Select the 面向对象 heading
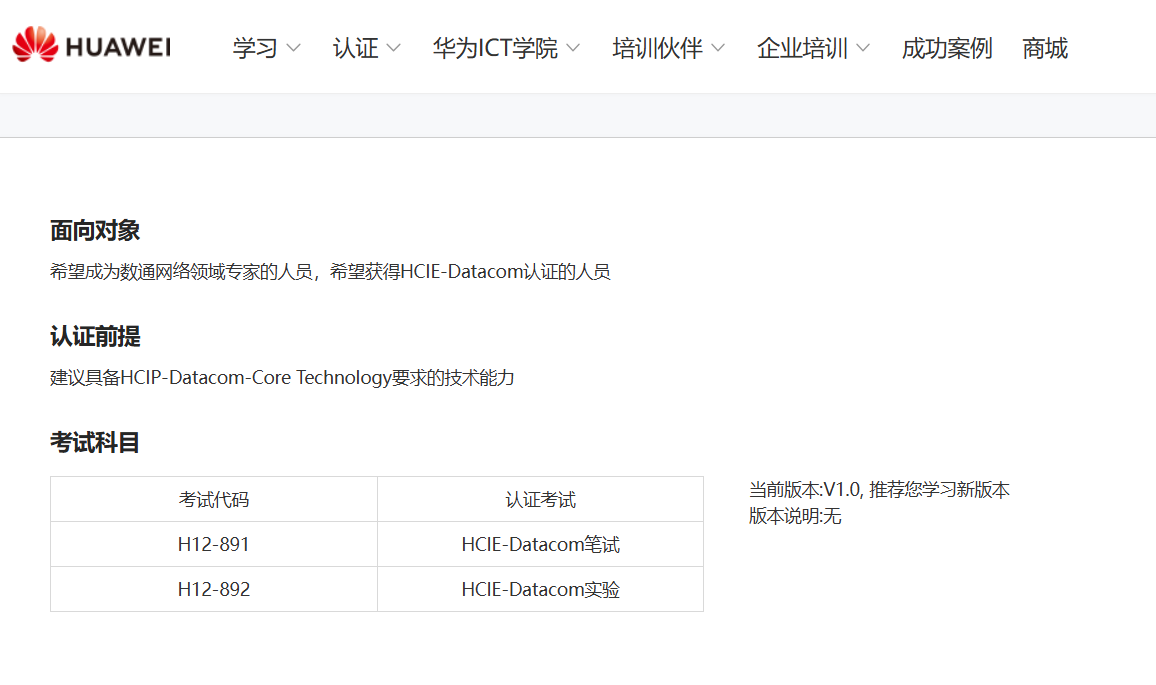 [x=95, y=231]
